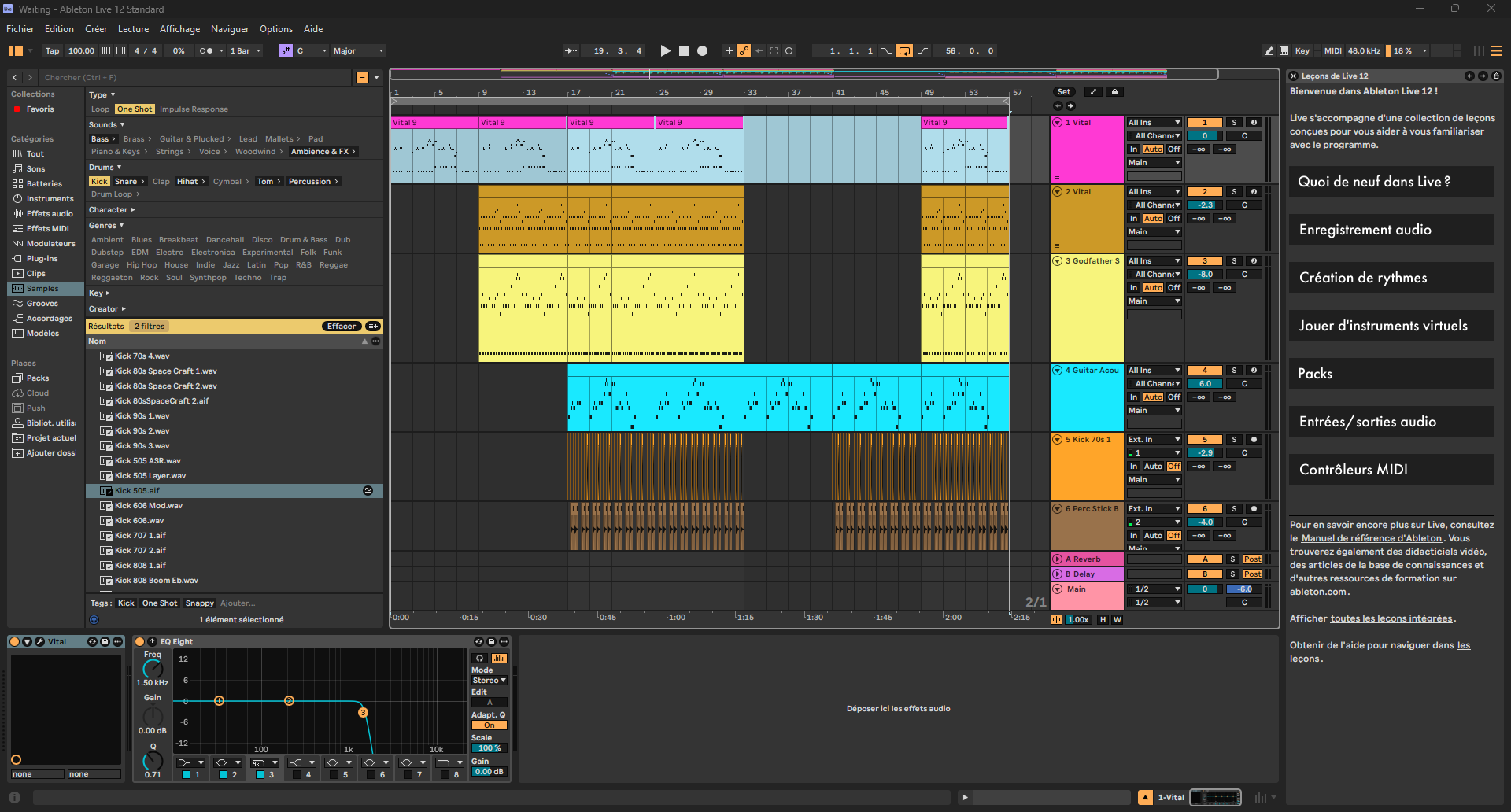Toggle EQ Eight audition headphone icon
Viewport: 1511px width, 812px height.
pyautogui.click(x=480, y=659)
